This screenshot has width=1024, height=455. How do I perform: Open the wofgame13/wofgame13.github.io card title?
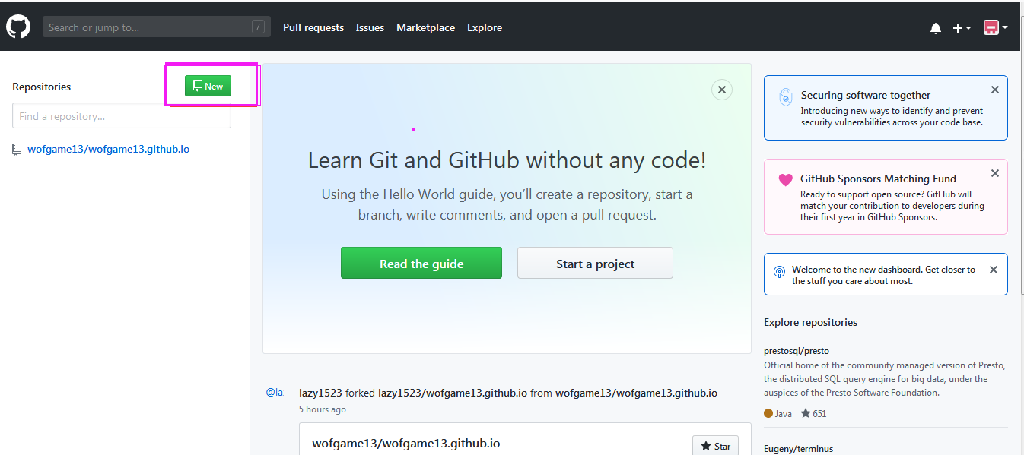[406, 444]
